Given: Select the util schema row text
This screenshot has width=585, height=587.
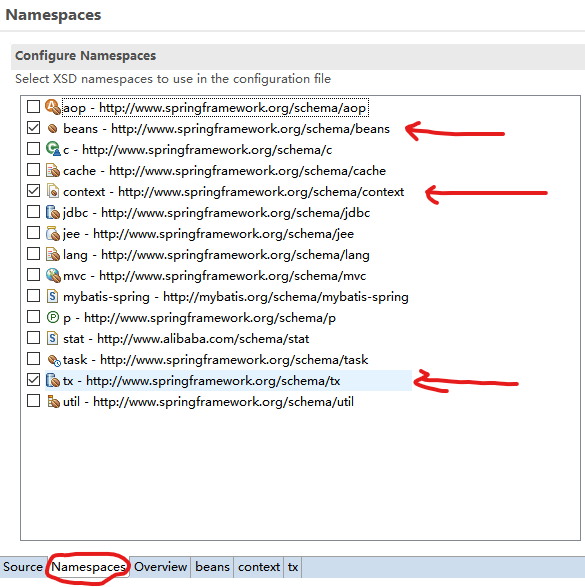Looking at the screenshot, I should click(208, 402).
